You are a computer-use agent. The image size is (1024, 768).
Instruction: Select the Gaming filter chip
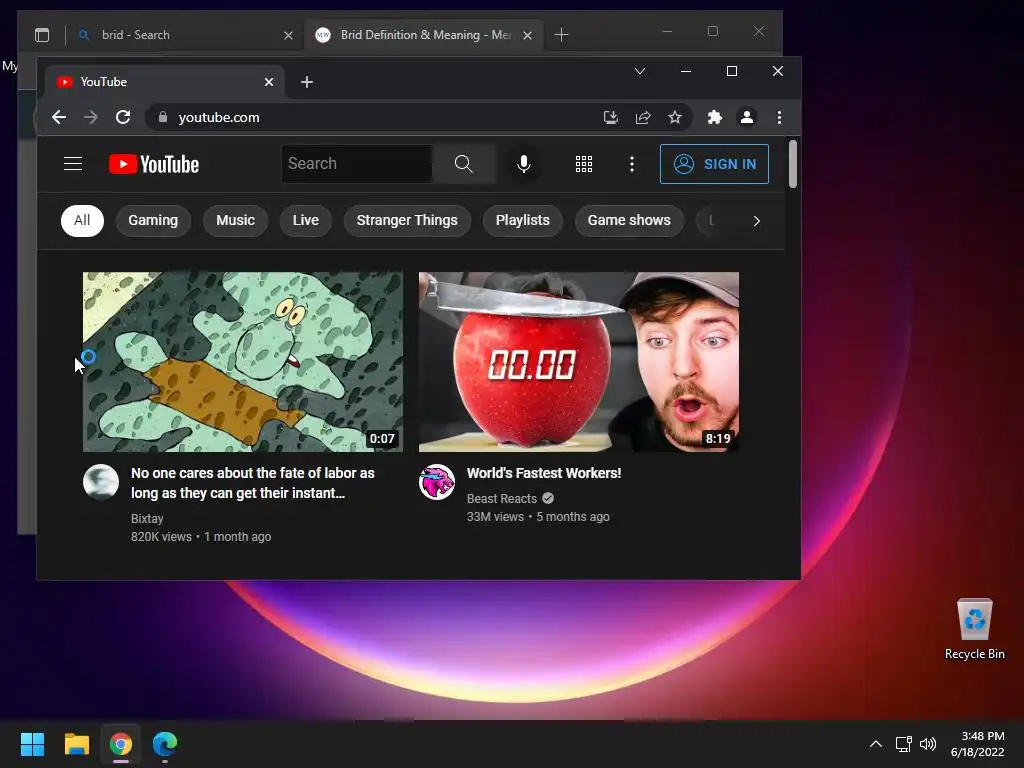tap(153, 221)
